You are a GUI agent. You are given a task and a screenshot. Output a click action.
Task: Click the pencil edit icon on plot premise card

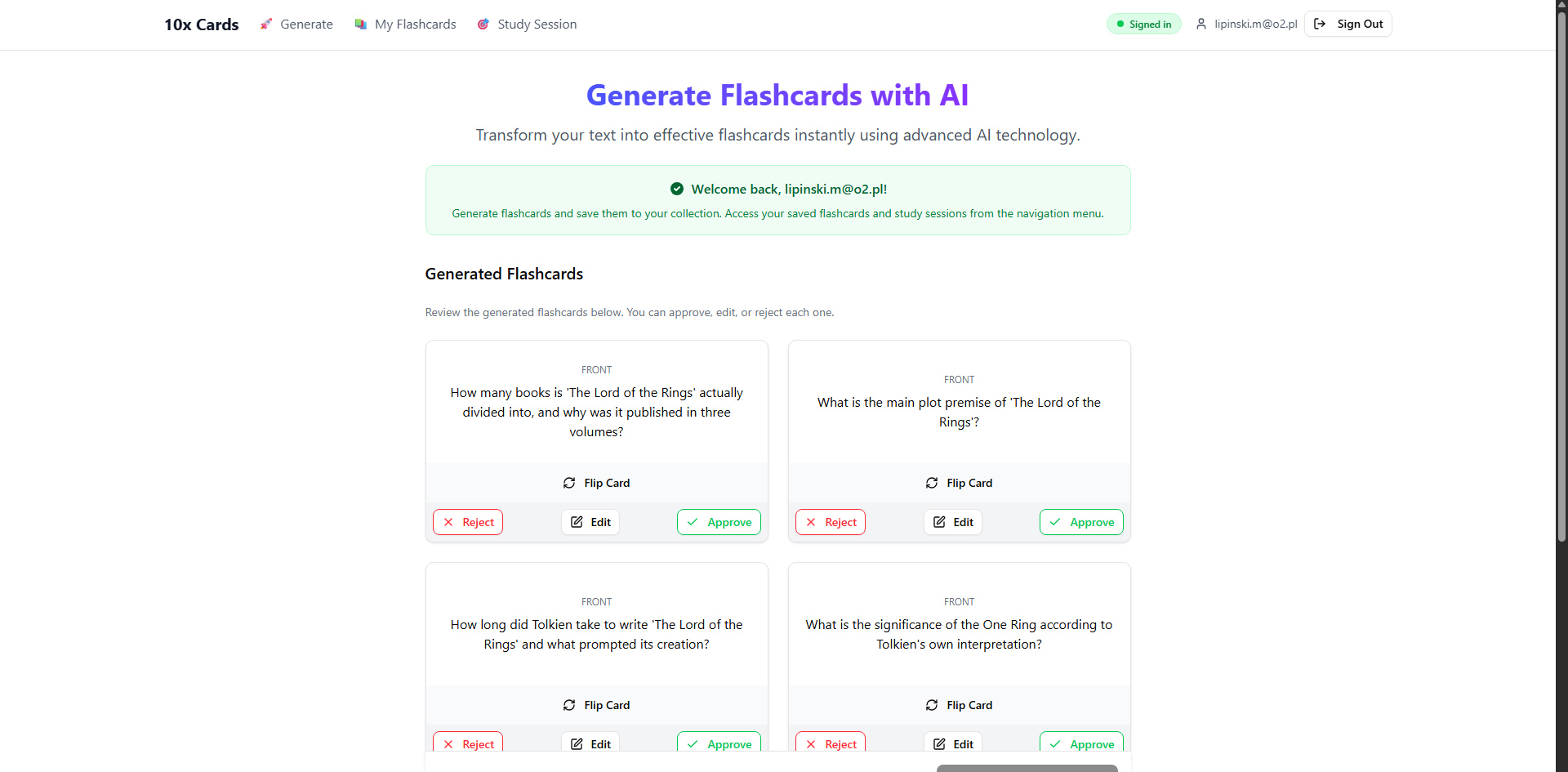click(x=939, y=522)
